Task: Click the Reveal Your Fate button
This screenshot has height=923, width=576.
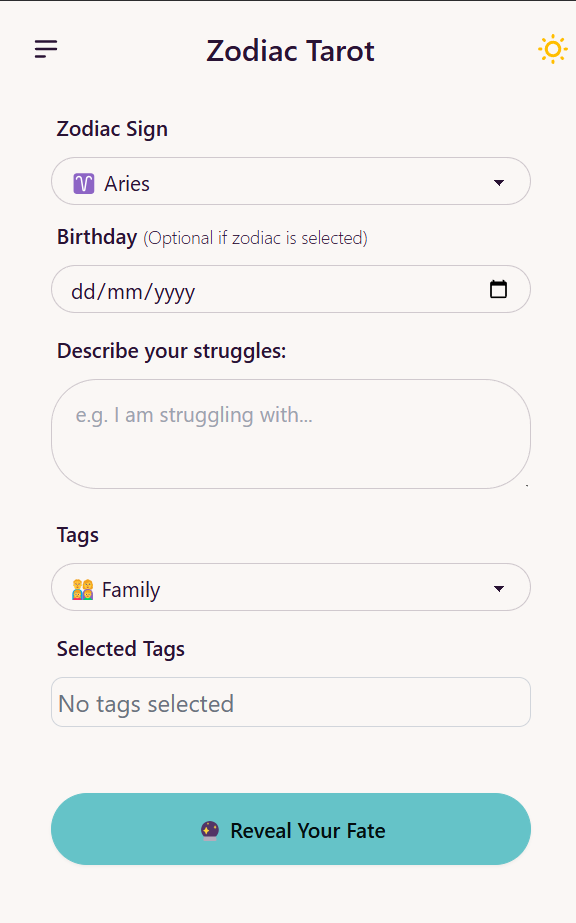Action: coord(291,829)
